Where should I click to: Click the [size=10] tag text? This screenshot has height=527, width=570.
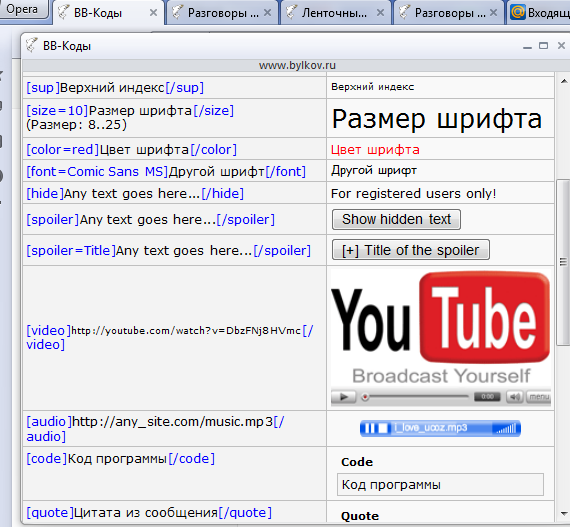coord(57,110)
